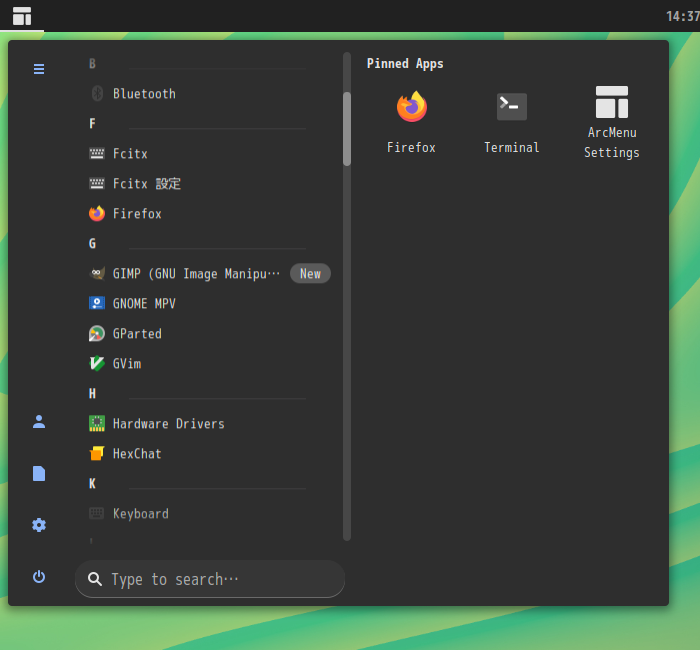Click the Hardware Drivers chip icon
Image resolution: width=700 pixels, height=650 pixels.
97,423
